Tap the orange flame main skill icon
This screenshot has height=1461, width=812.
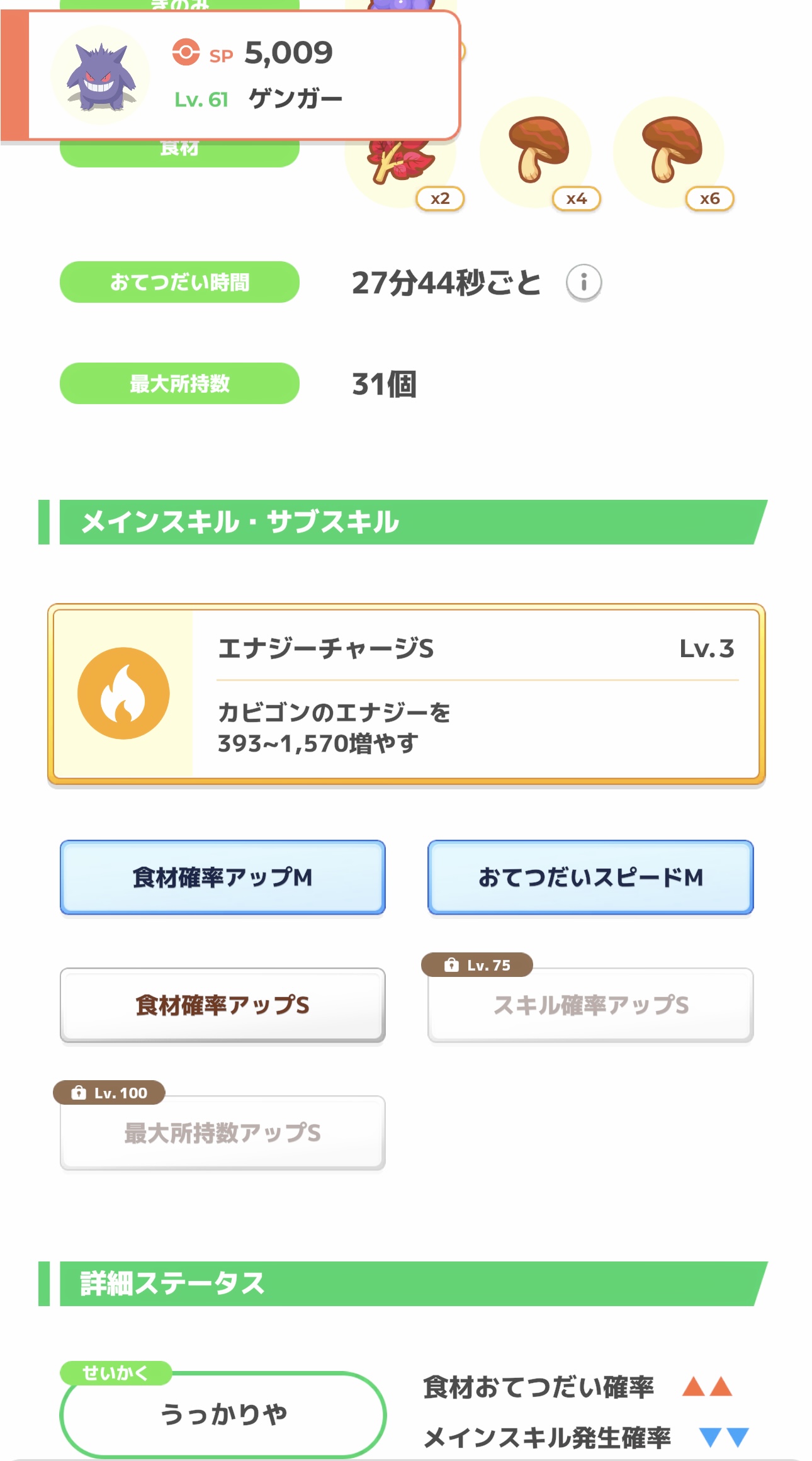123,693
